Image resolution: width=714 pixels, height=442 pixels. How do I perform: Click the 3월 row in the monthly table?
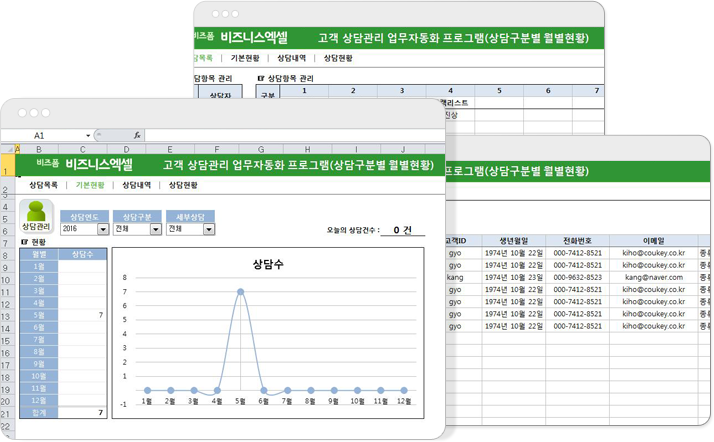pyautogui.click(x=39, y=290)
